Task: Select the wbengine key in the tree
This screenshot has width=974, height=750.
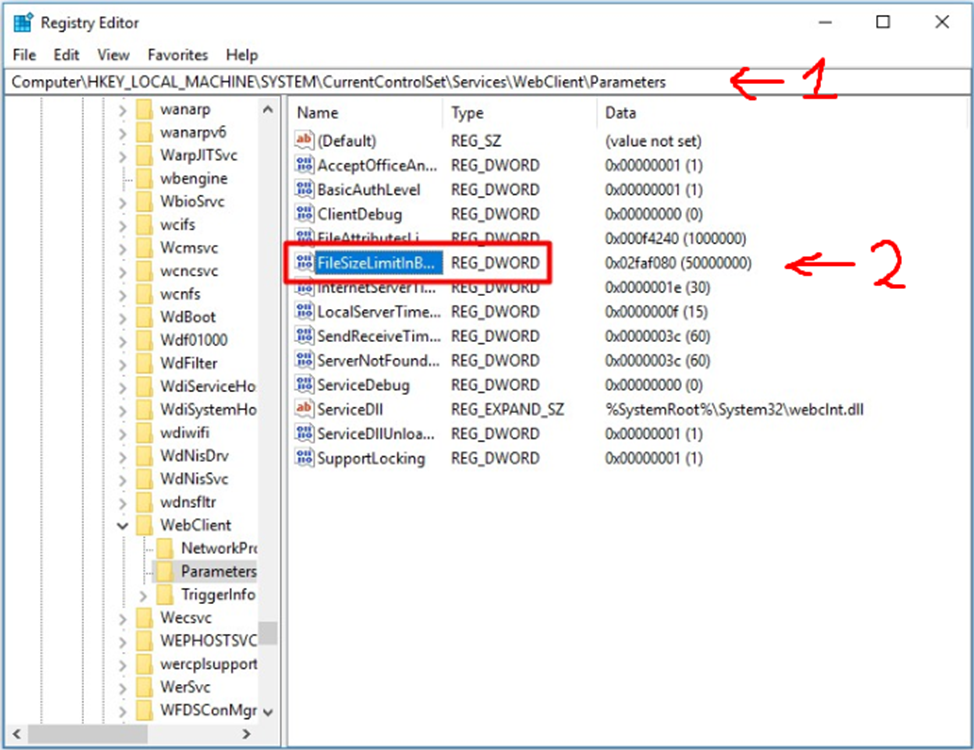Action: 194,178
